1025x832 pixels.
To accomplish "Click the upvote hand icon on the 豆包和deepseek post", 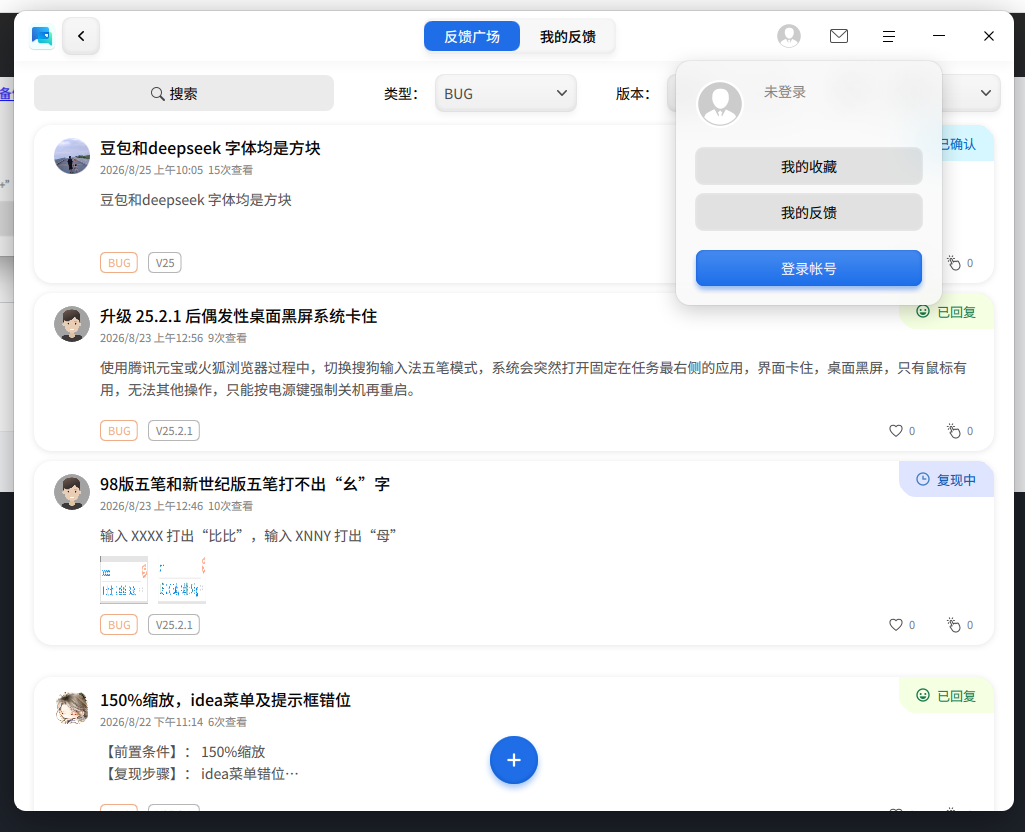I will click(954, 263).
